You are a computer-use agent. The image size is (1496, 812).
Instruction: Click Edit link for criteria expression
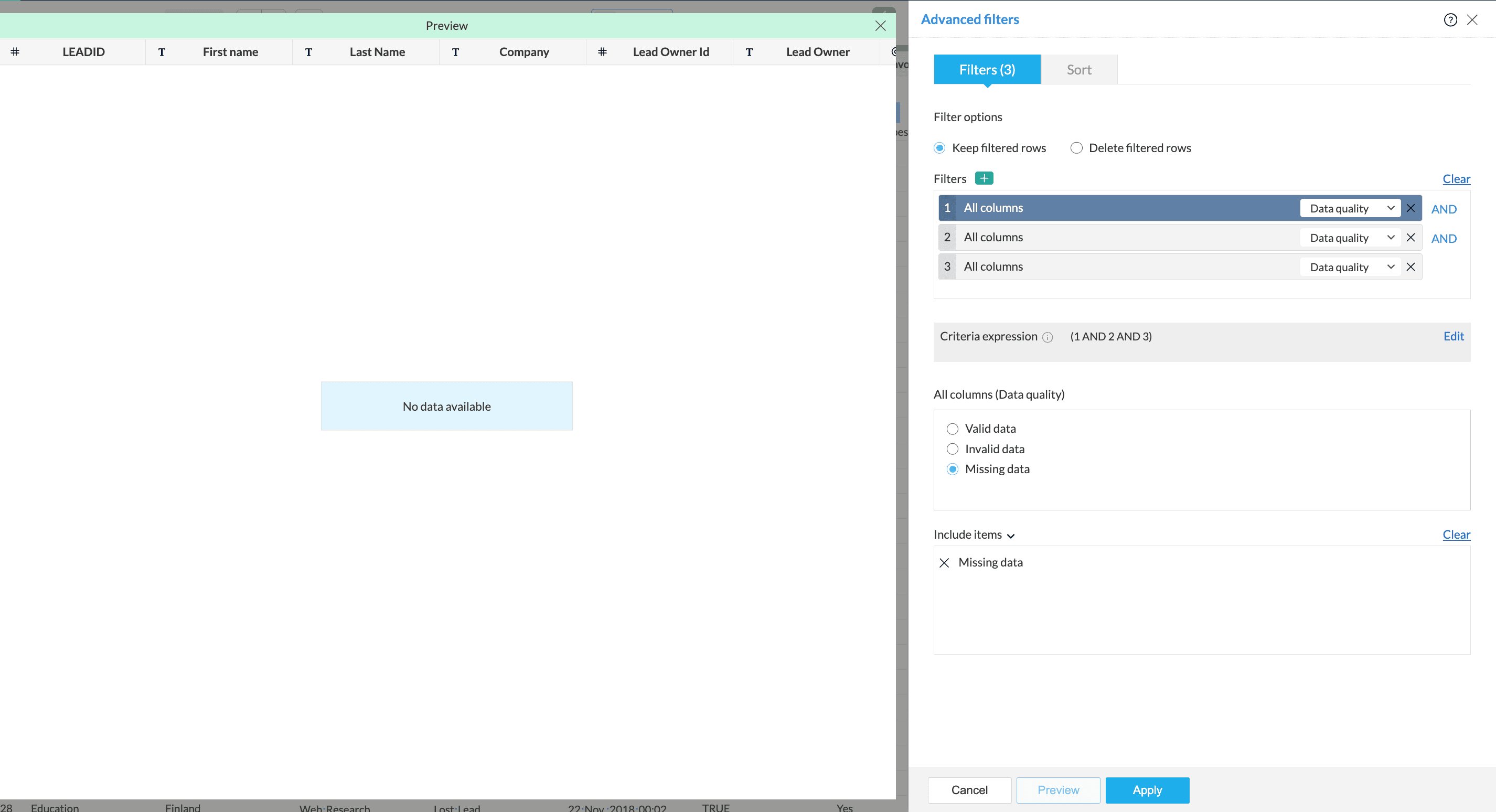(x=1453, y=336)
